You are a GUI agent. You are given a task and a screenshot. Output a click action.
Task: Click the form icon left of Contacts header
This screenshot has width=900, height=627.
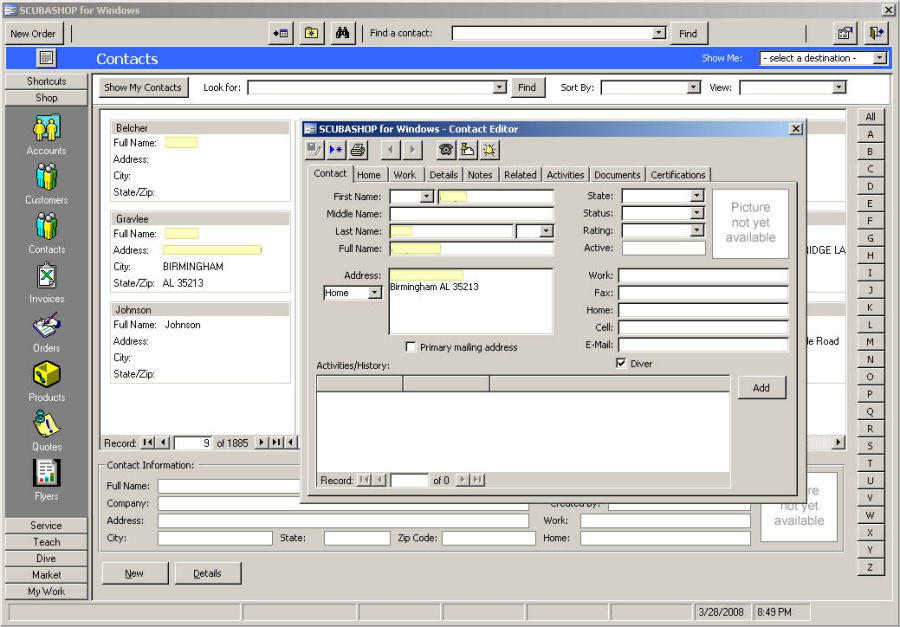pyautogui.click(x=46, y=58)
